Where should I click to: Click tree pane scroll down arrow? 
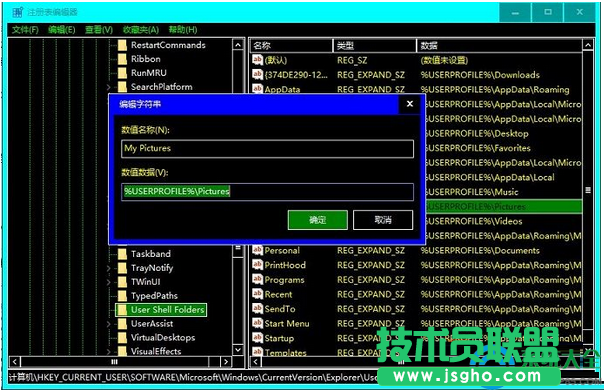238,350
